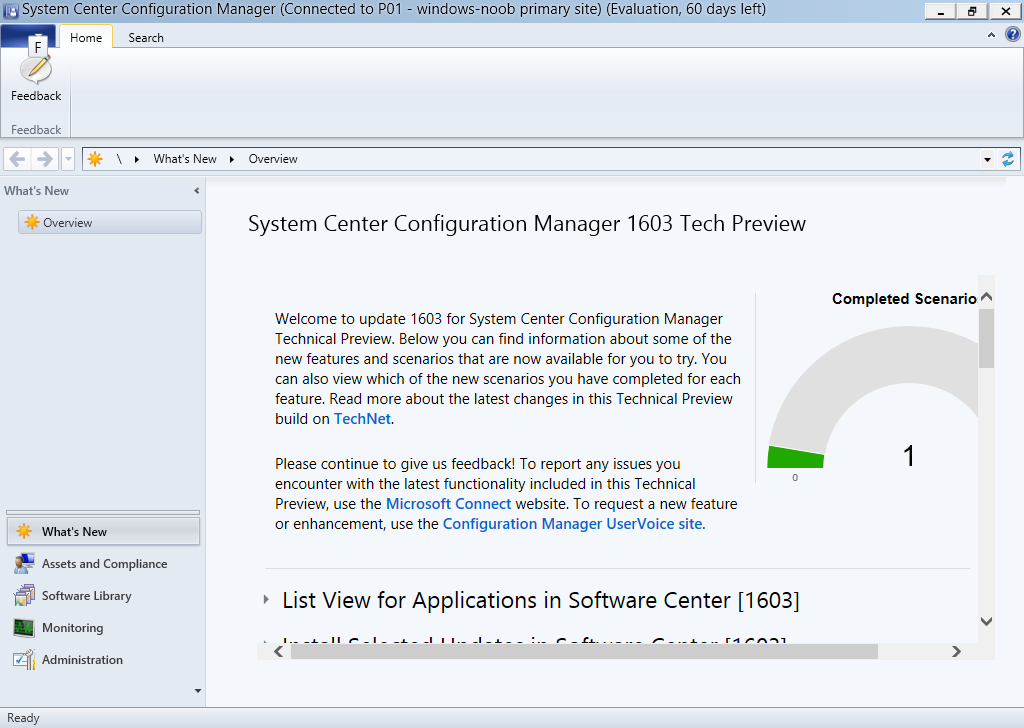Click the Completed Scenario gauge title

click(x=904, y=298)
